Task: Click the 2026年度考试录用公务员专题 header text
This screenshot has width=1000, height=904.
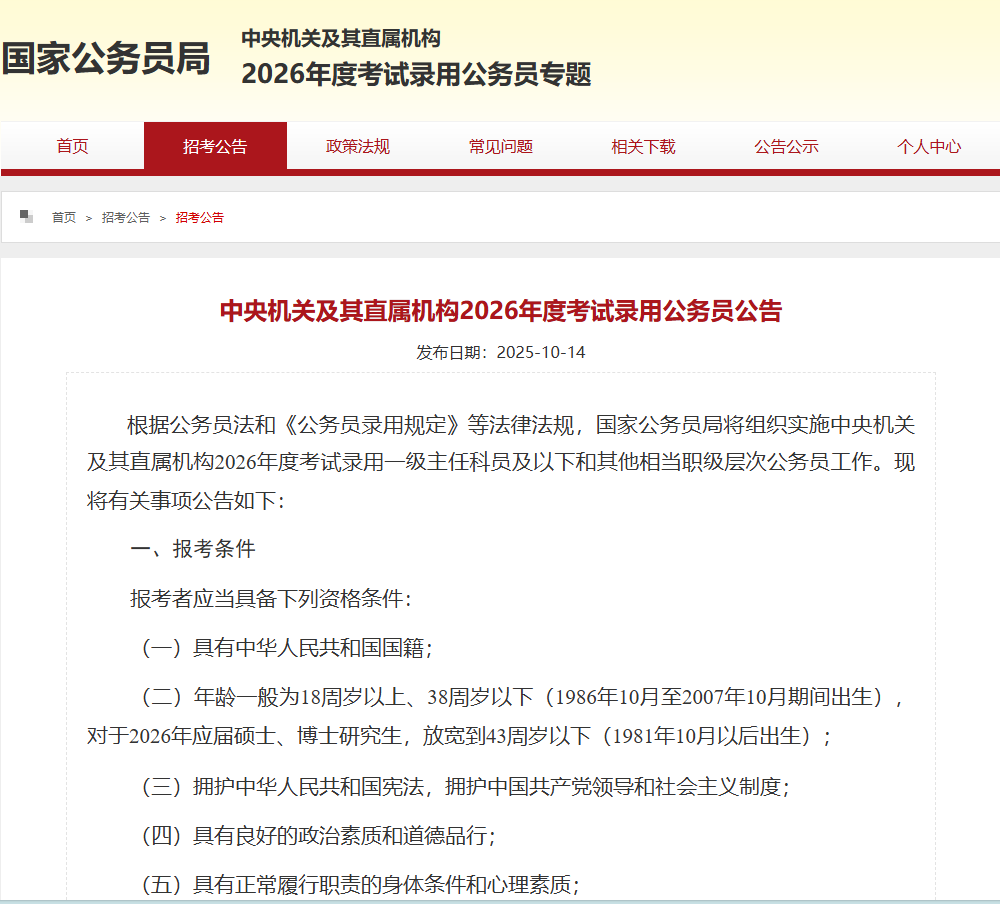Action: click(x=416, y=74)
